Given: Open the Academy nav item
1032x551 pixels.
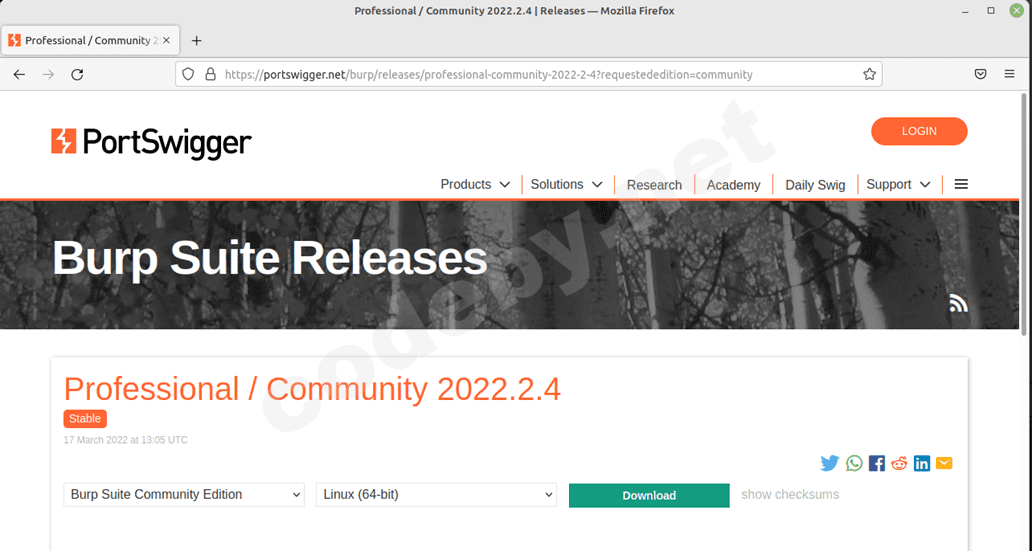Looking at the screenshot, I should click(x=733, y=185).
